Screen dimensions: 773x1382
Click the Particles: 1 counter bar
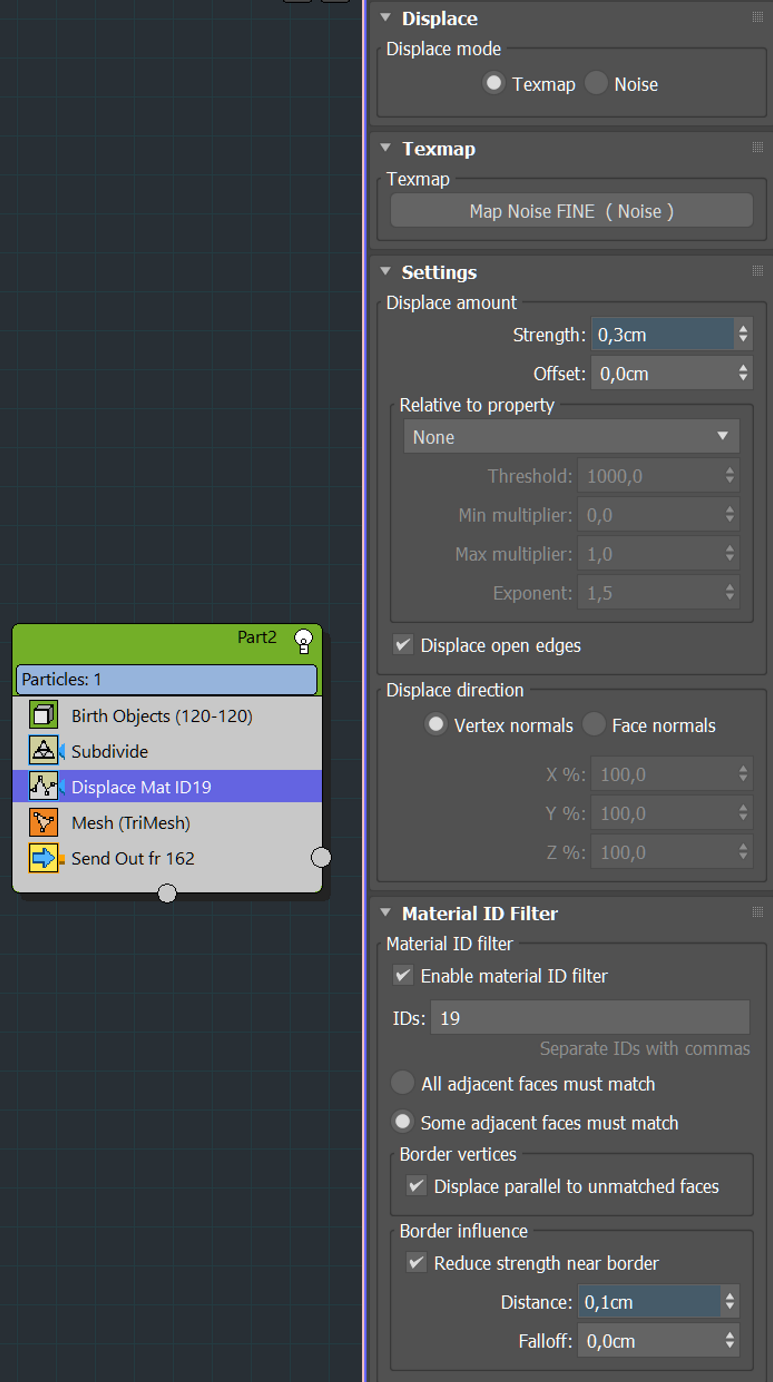click(167, 679)
